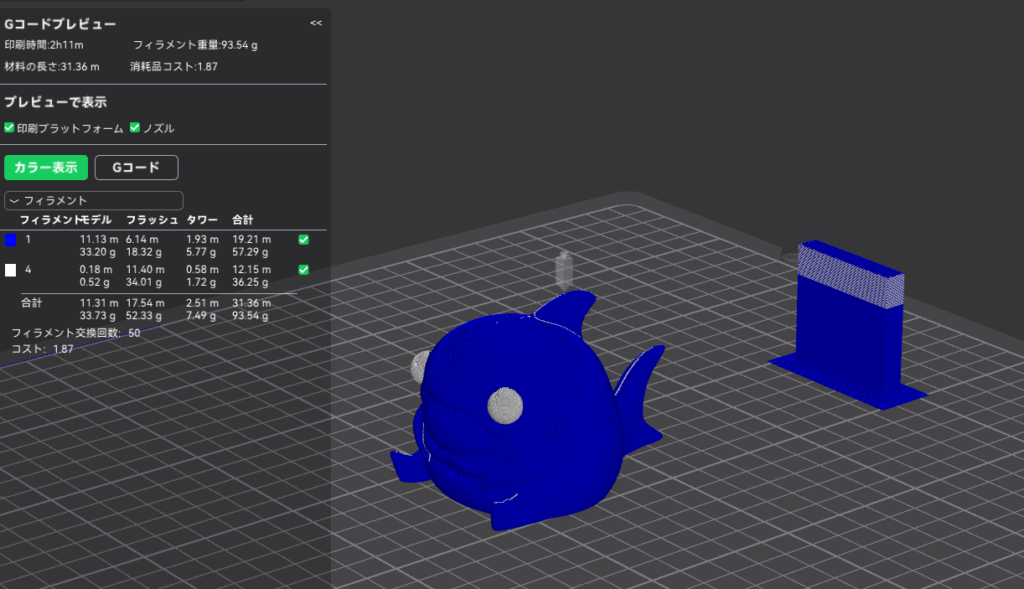Click the 印刷時間:2h11m text
Image resolution: width=1024 pixels, height=589 pixels.
(x=44, y=45)
